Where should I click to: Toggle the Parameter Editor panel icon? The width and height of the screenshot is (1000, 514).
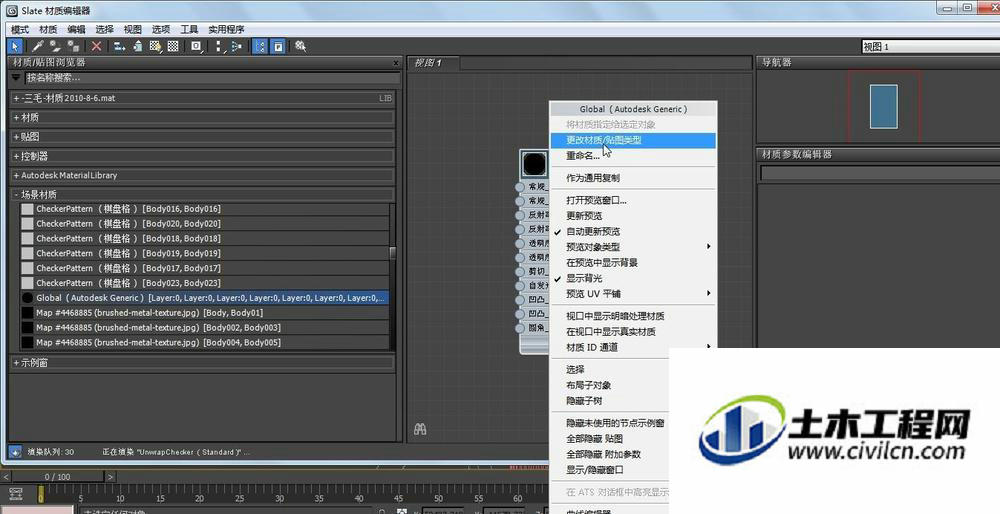click(278, 46)
